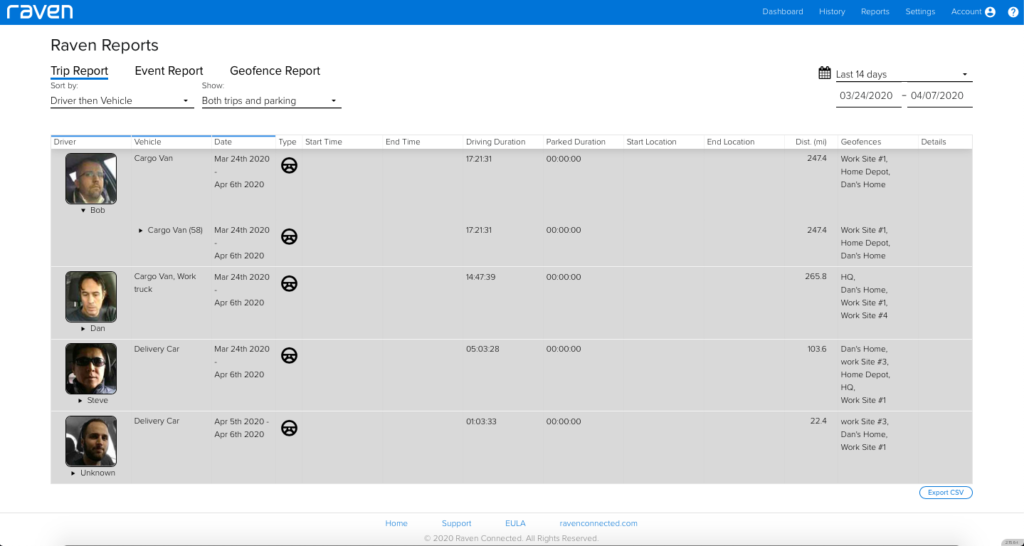Click the Geofences column header
Viewport: 1024px width, 546px height.
(878, 142)
